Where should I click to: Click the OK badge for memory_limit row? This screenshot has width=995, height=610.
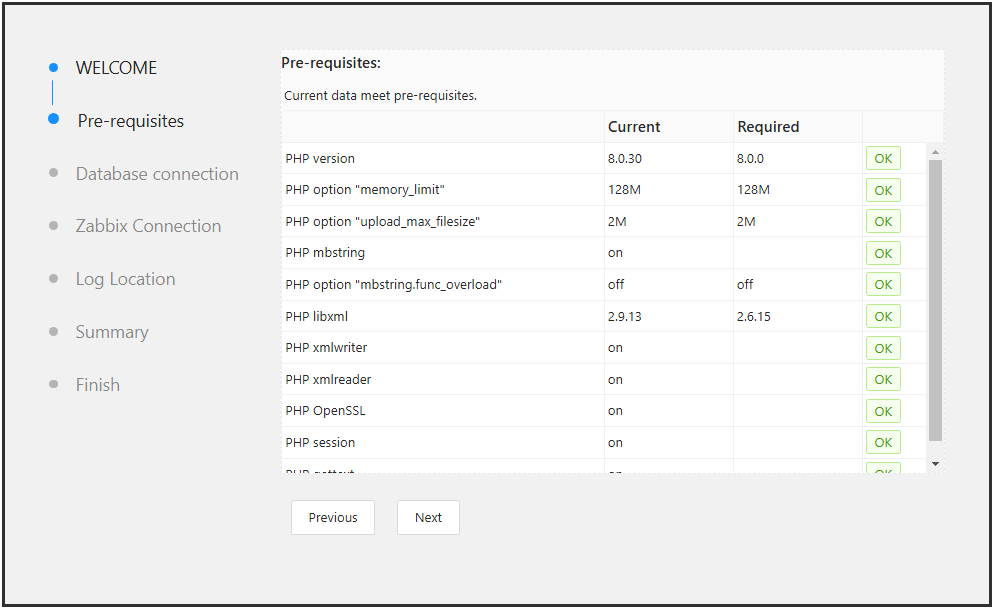883,190
